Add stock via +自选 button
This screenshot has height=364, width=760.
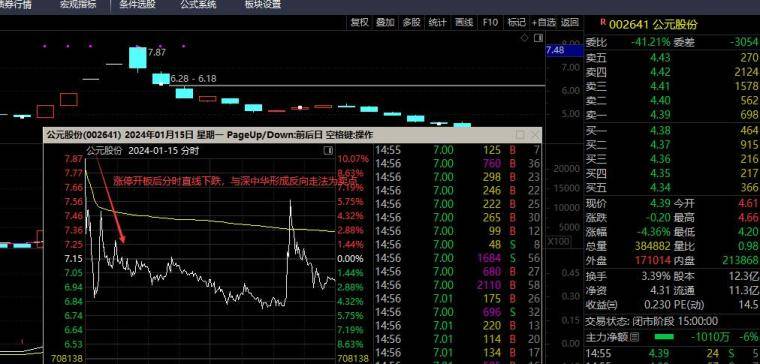(x=544, y=22)
